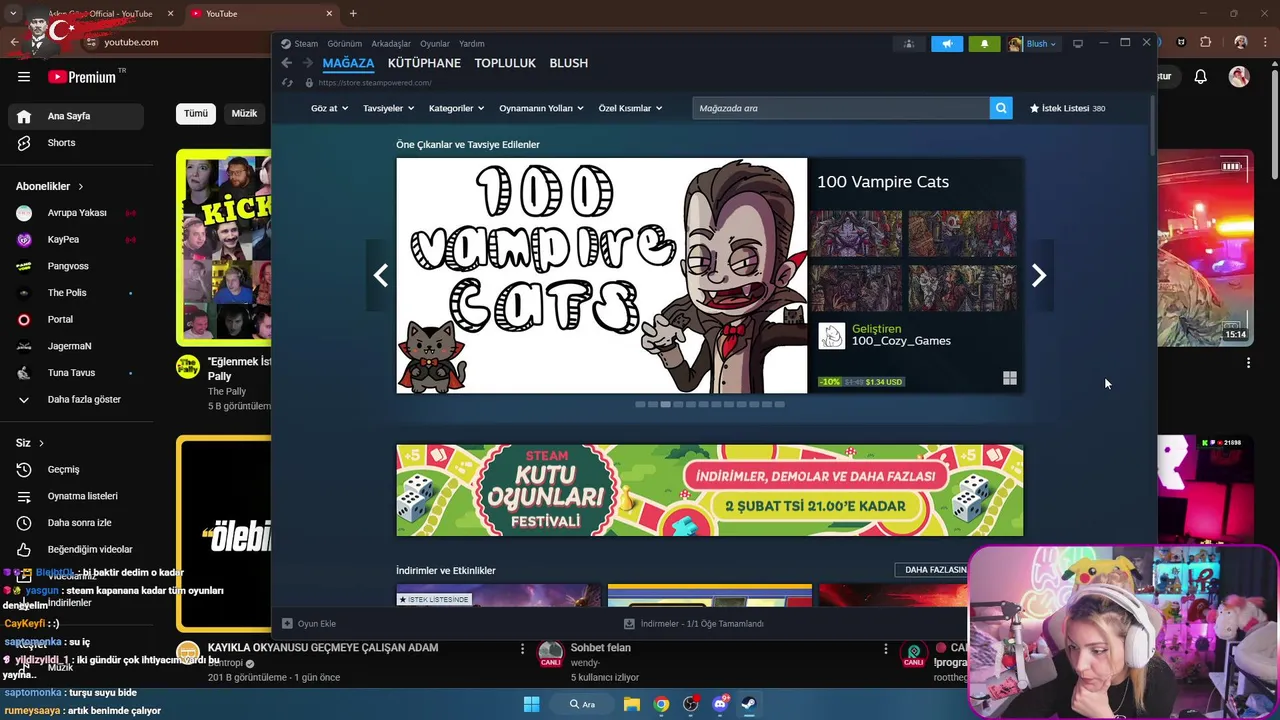This screenshot has height=720, width=1280.
Task: Click the Windows platform icon on featured game
Action: click(1010, 378)
